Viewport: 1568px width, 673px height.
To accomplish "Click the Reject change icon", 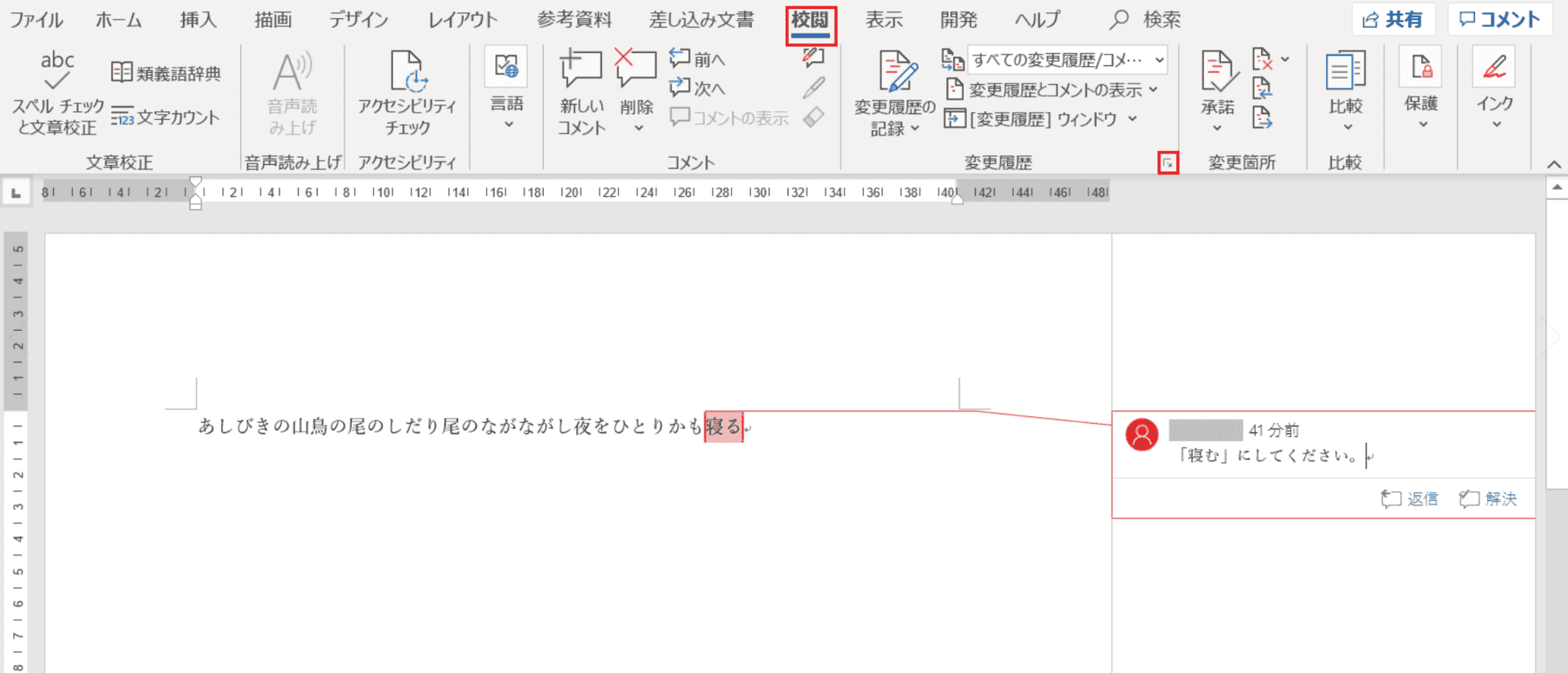I will (1263, 59).
